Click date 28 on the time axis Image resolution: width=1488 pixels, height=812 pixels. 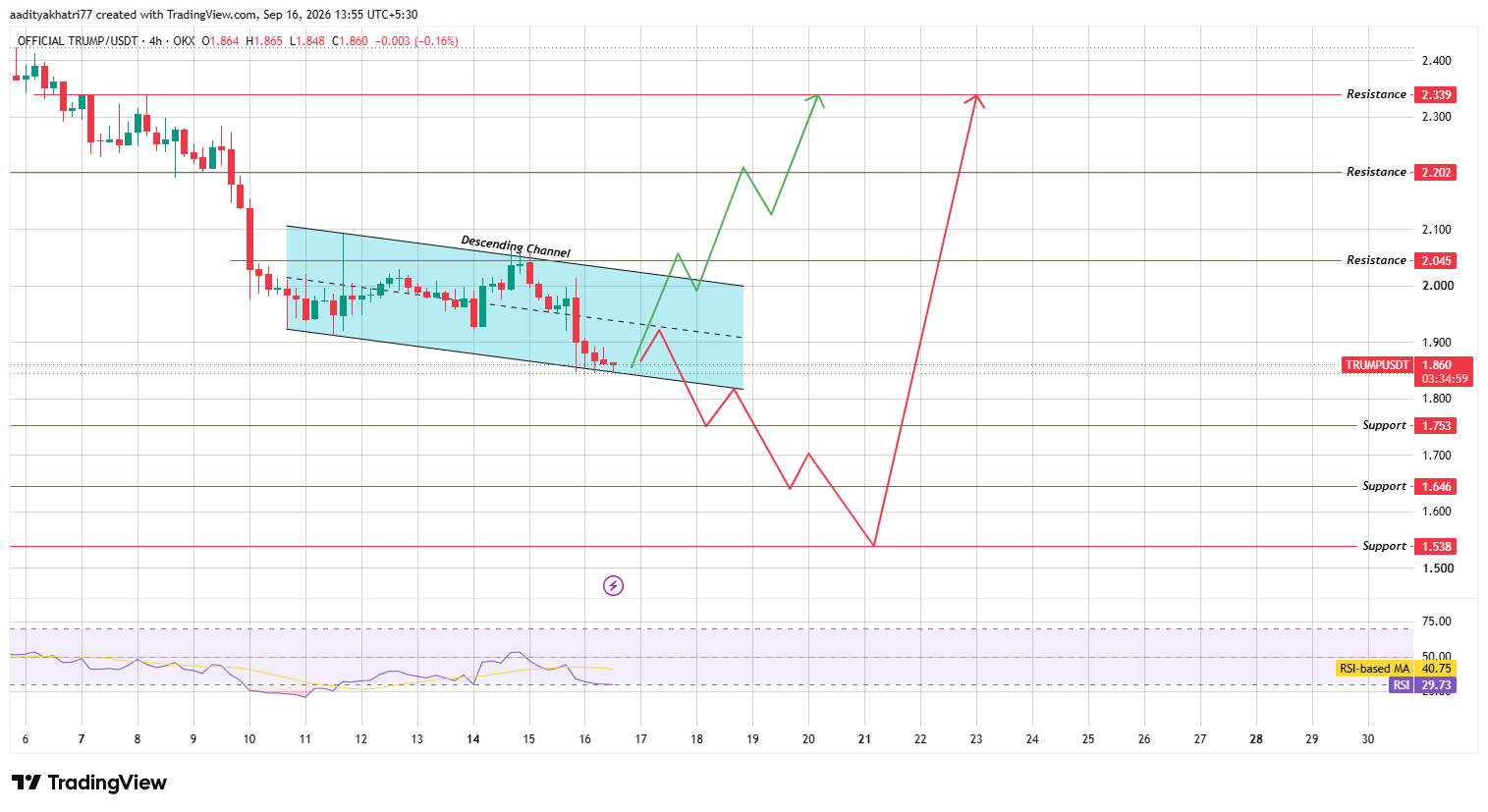point(1256,739)
